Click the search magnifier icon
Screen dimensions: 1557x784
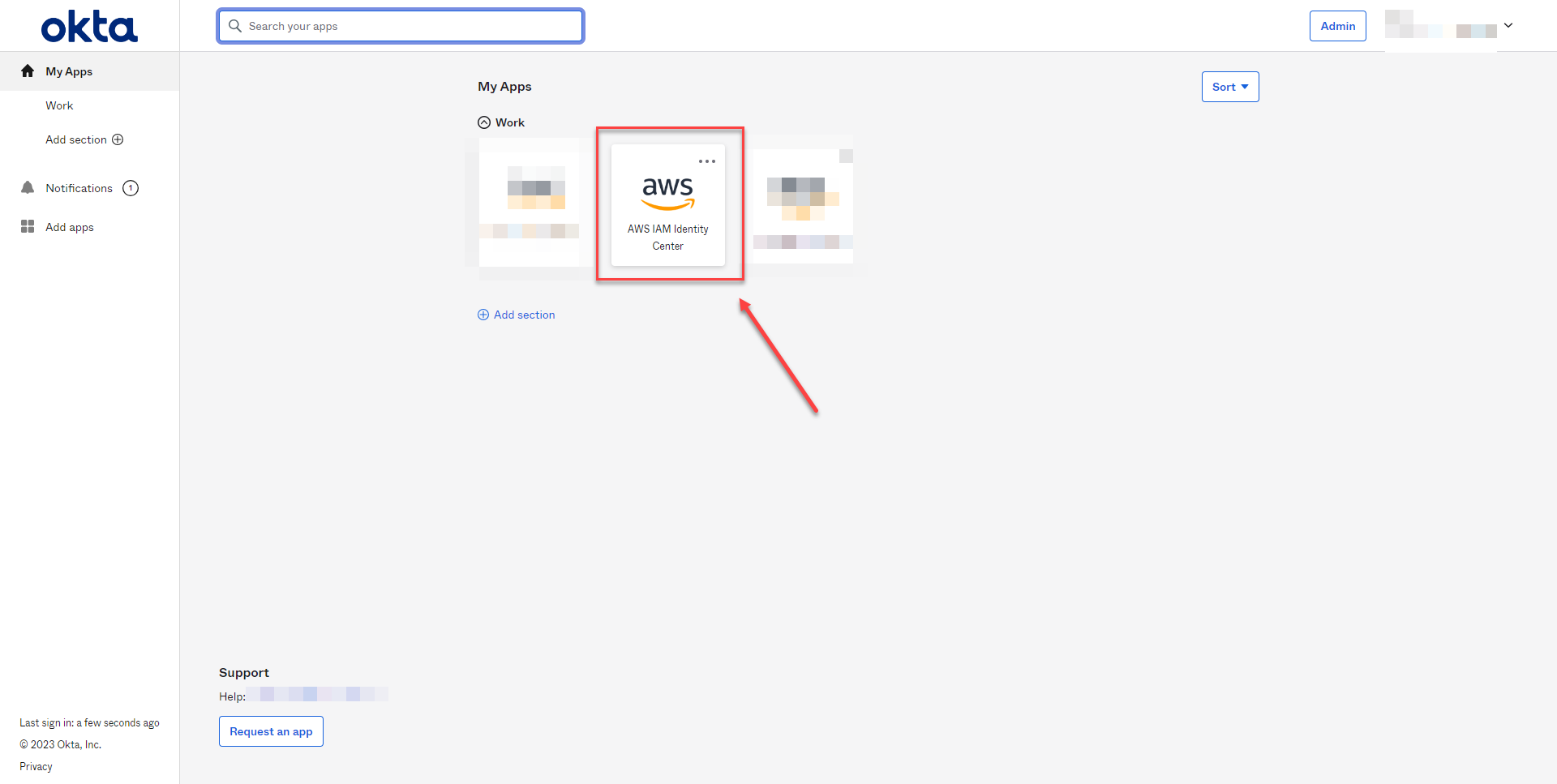click(235, 26)
